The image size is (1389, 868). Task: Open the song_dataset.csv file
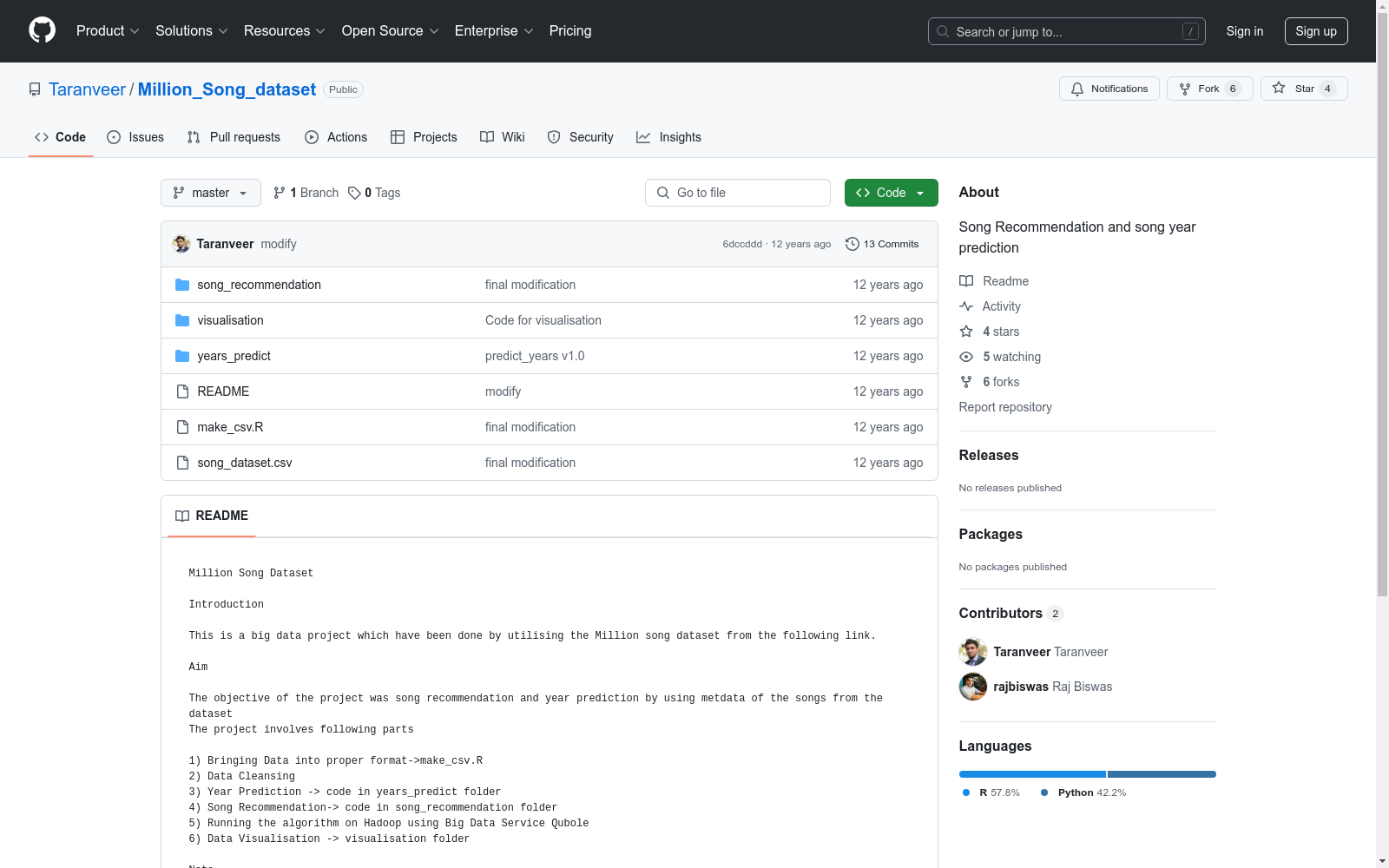click(245, 463)
